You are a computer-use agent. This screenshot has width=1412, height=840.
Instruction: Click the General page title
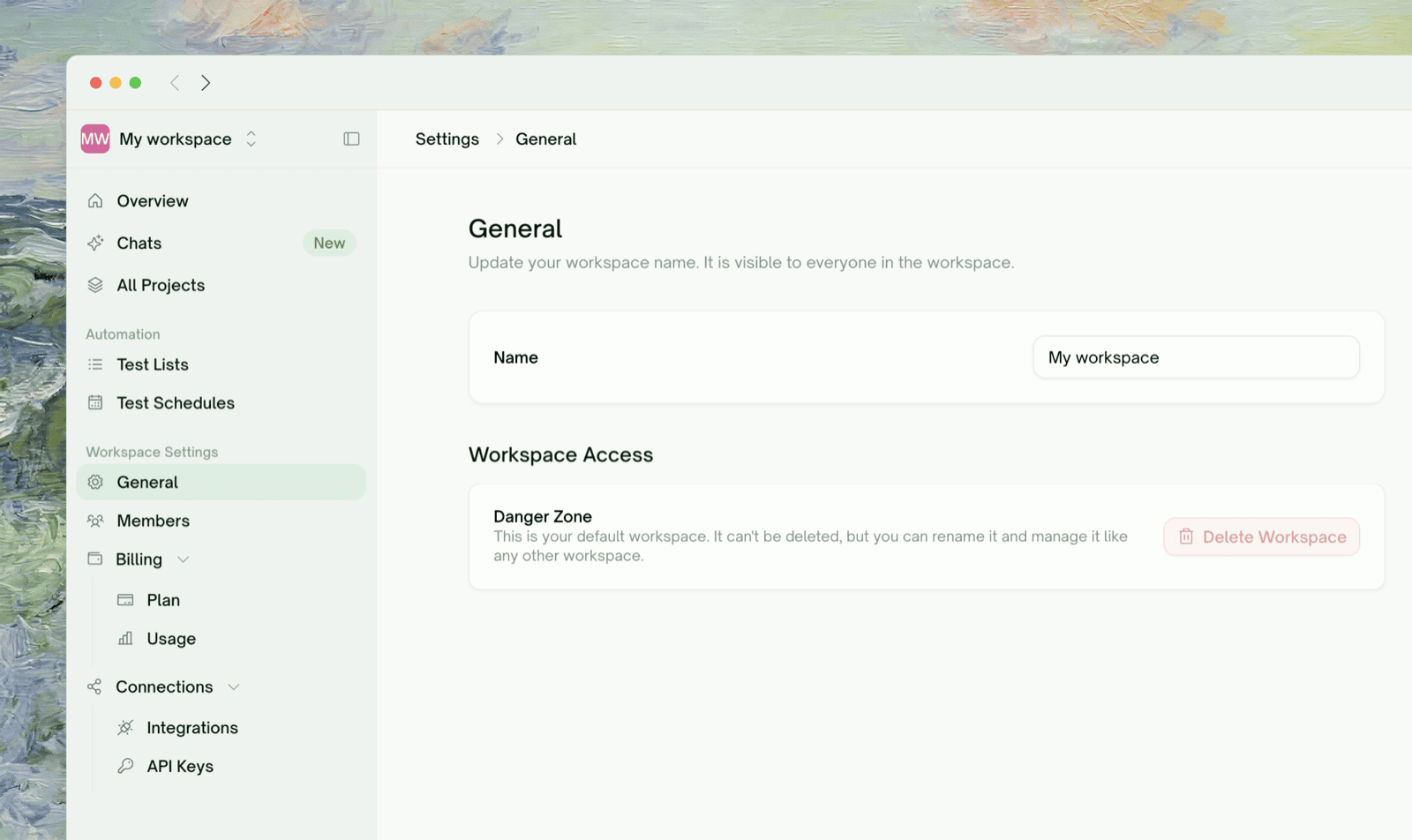(x=515, y=229)
